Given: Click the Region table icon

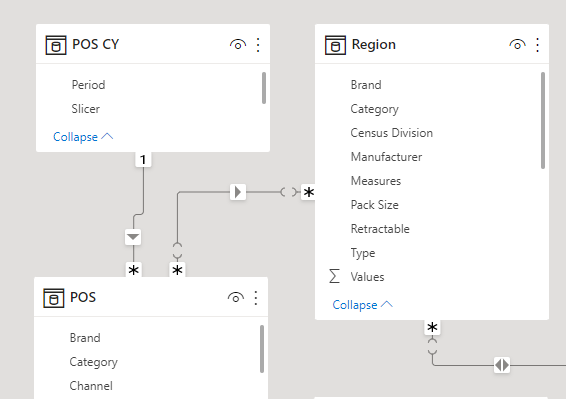Looking at the screenshot, I should tap(335, 45).
